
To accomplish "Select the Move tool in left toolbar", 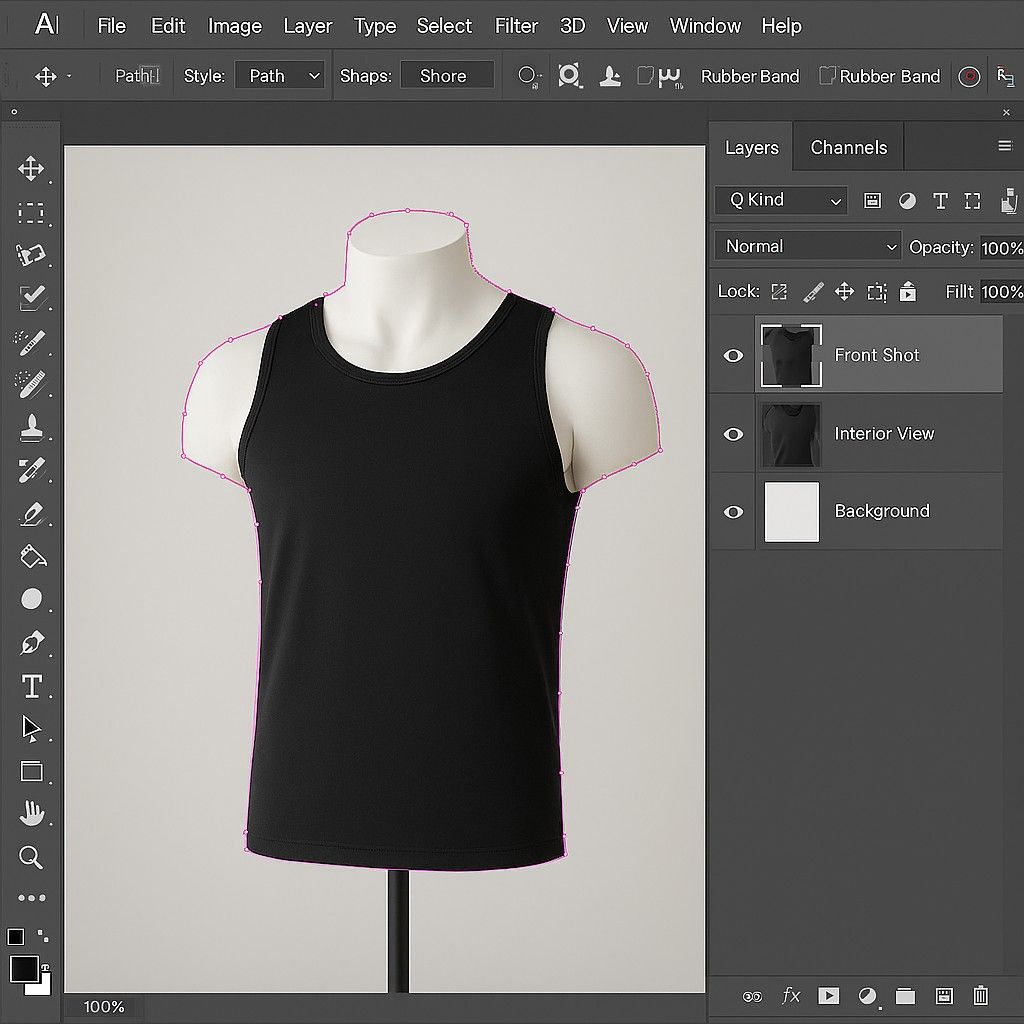I will [x=31, y=168].
